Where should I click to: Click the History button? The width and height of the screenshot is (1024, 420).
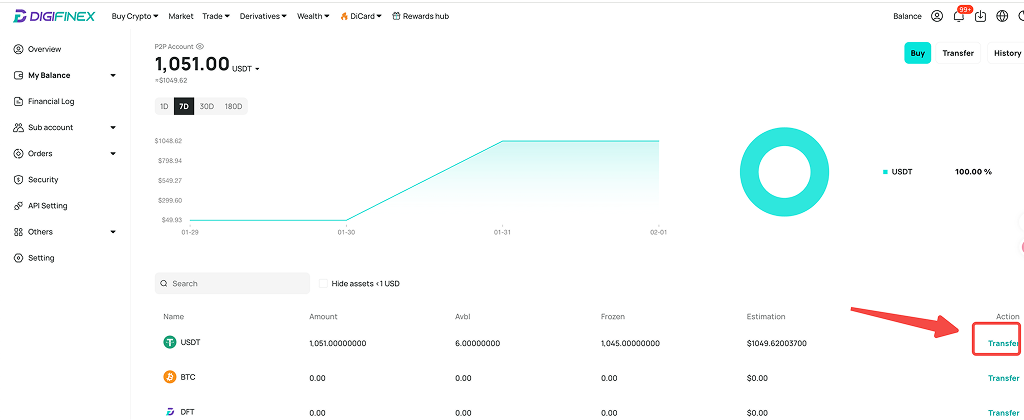coord(1006,53)
